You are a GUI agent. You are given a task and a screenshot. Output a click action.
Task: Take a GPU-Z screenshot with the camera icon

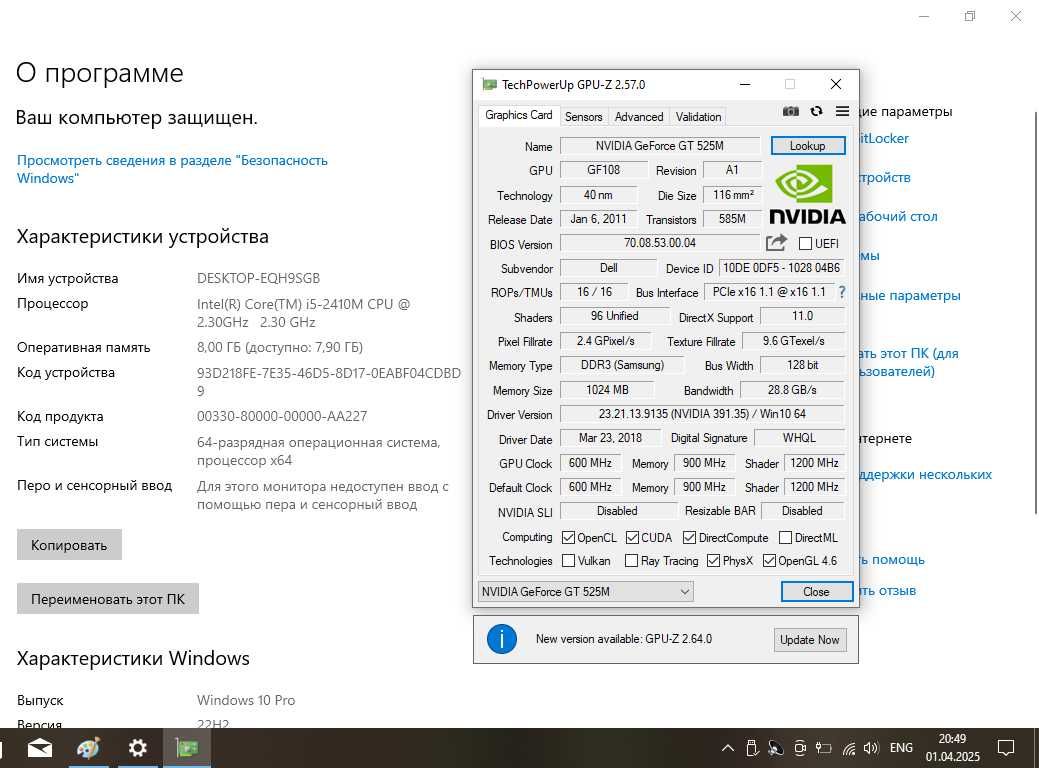pyautogui.click(x=791, y=111)
